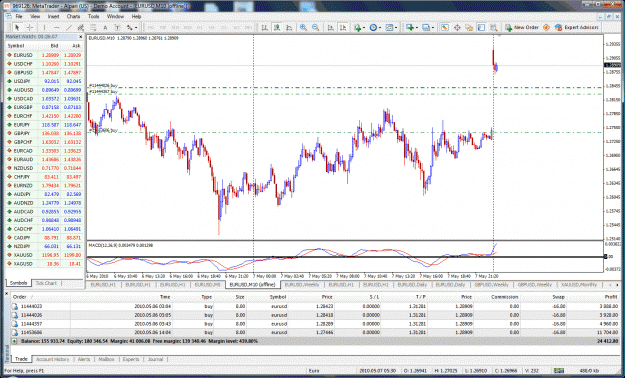625x378 pixels.
Task: Open the Tools menu
Action: [x=93, y=16]
